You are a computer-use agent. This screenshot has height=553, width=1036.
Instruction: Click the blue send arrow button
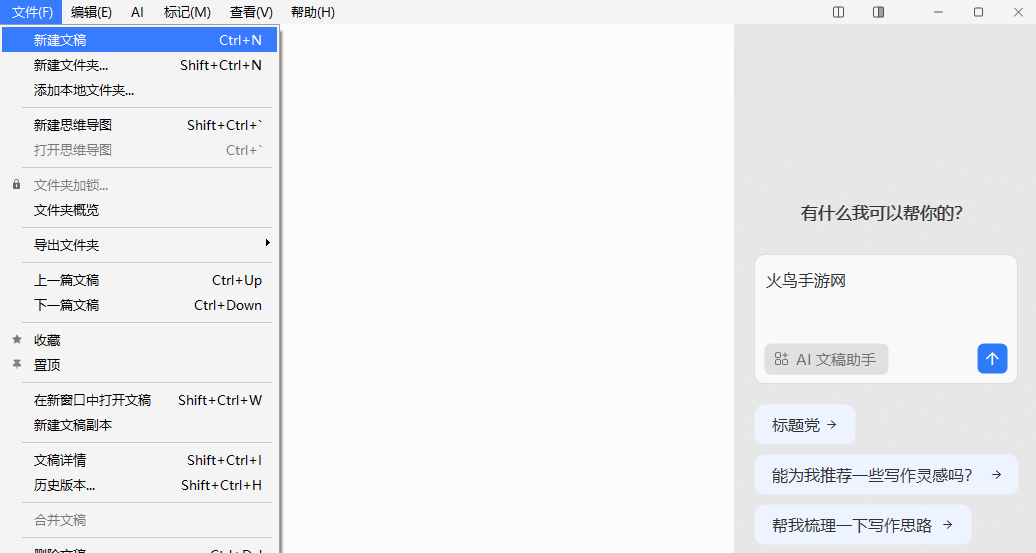tap(992, 359)
